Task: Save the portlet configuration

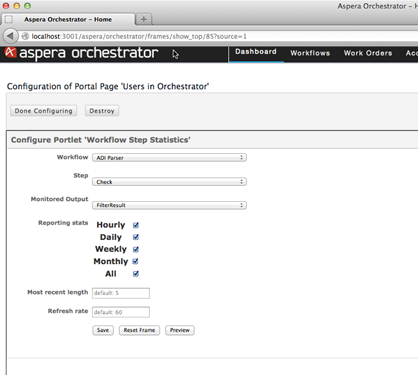Action: [103, 330]
